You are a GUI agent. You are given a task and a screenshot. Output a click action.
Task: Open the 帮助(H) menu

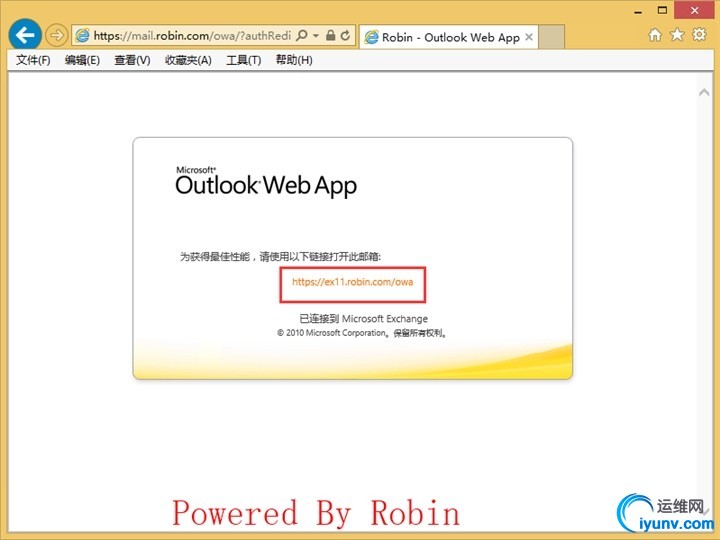pyautogui.click(x=294, y=60)
